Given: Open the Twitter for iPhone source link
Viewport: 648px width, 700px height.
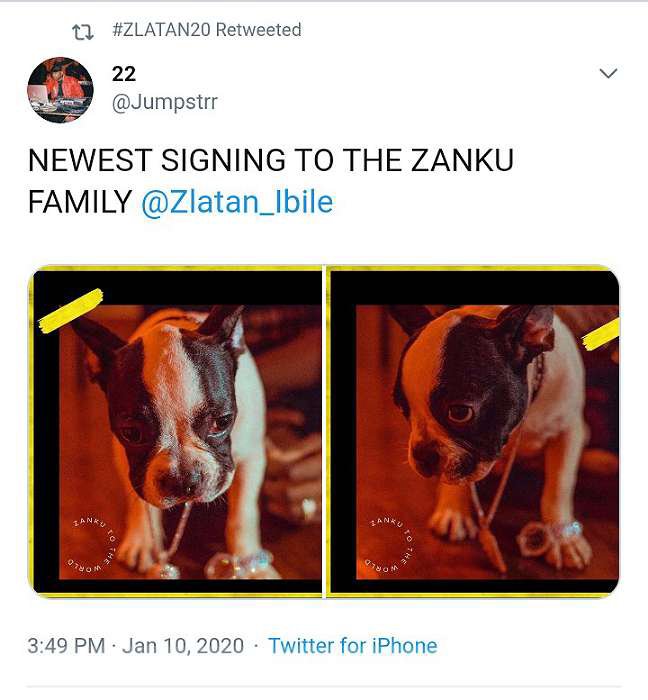Looking at the screenshot, I should tap(352, 646).
